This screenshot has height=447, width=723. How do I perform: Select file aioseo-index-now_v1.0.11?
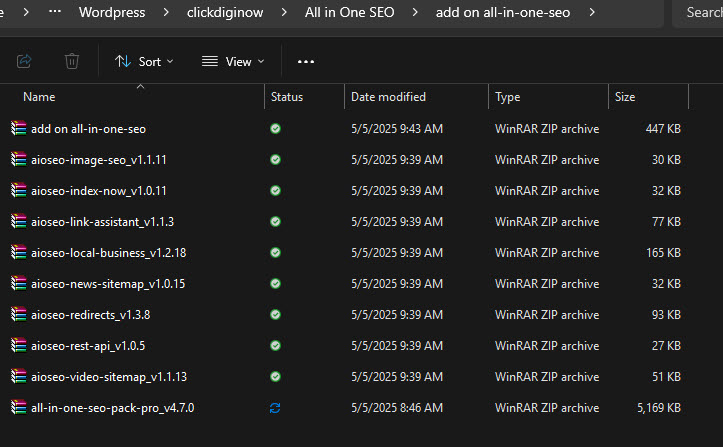click(99, 191)
